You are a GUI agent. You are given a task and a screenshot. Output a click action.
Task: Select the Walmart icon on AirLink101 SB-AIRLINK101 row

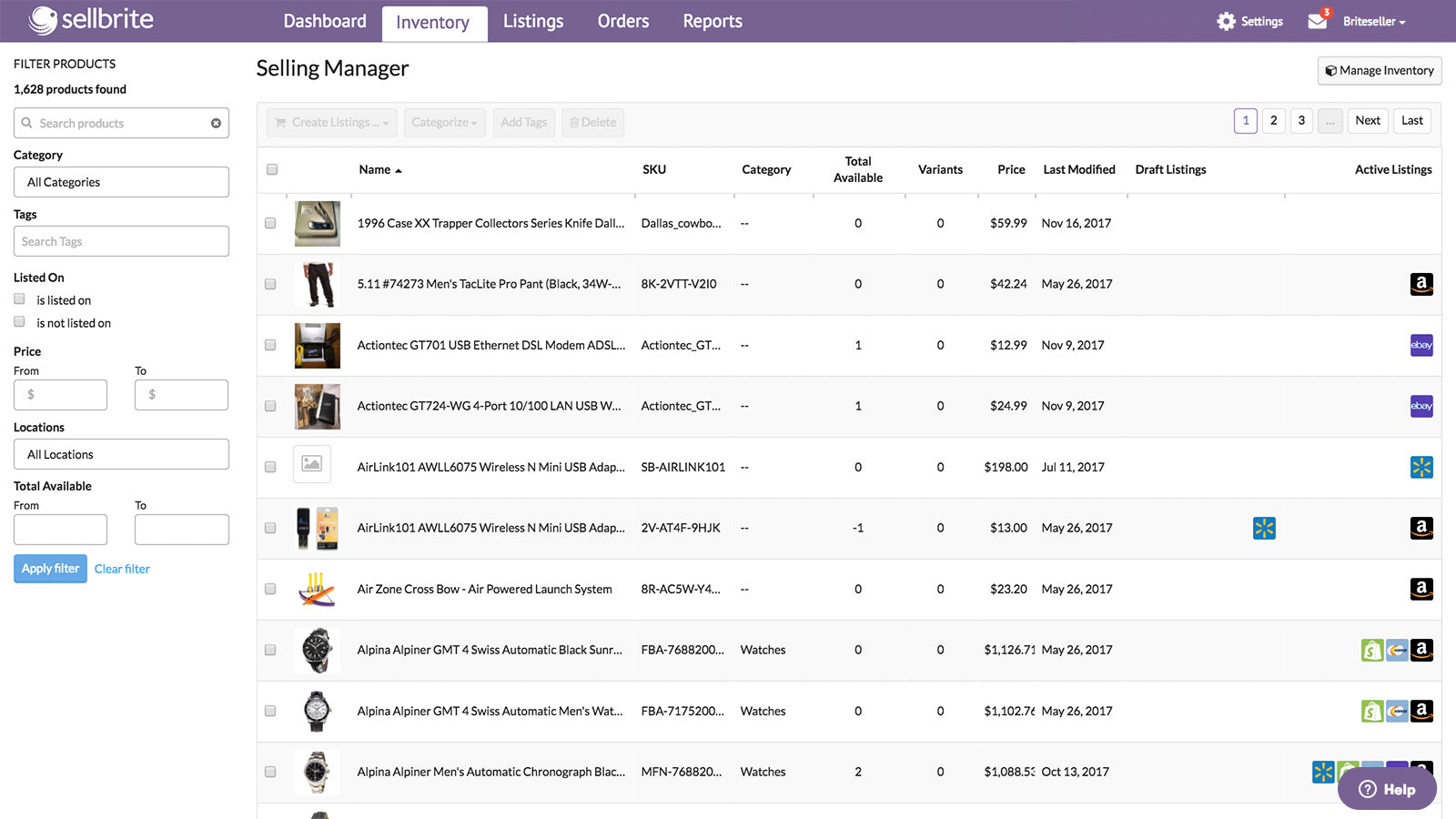[x=1421, y=467]
